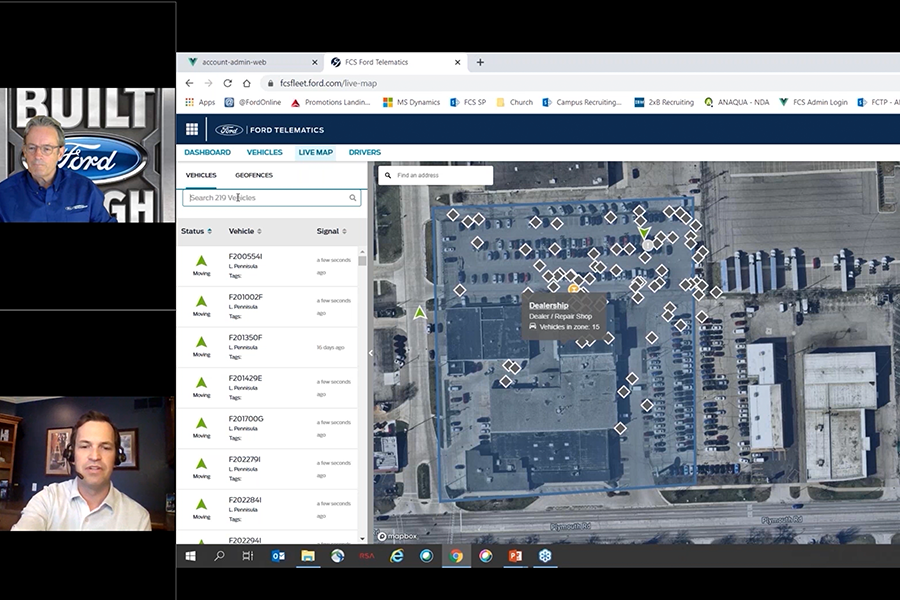Switch to Chrome on the taskbar
The height and width of the screenshot is (600, 900).
456,556
